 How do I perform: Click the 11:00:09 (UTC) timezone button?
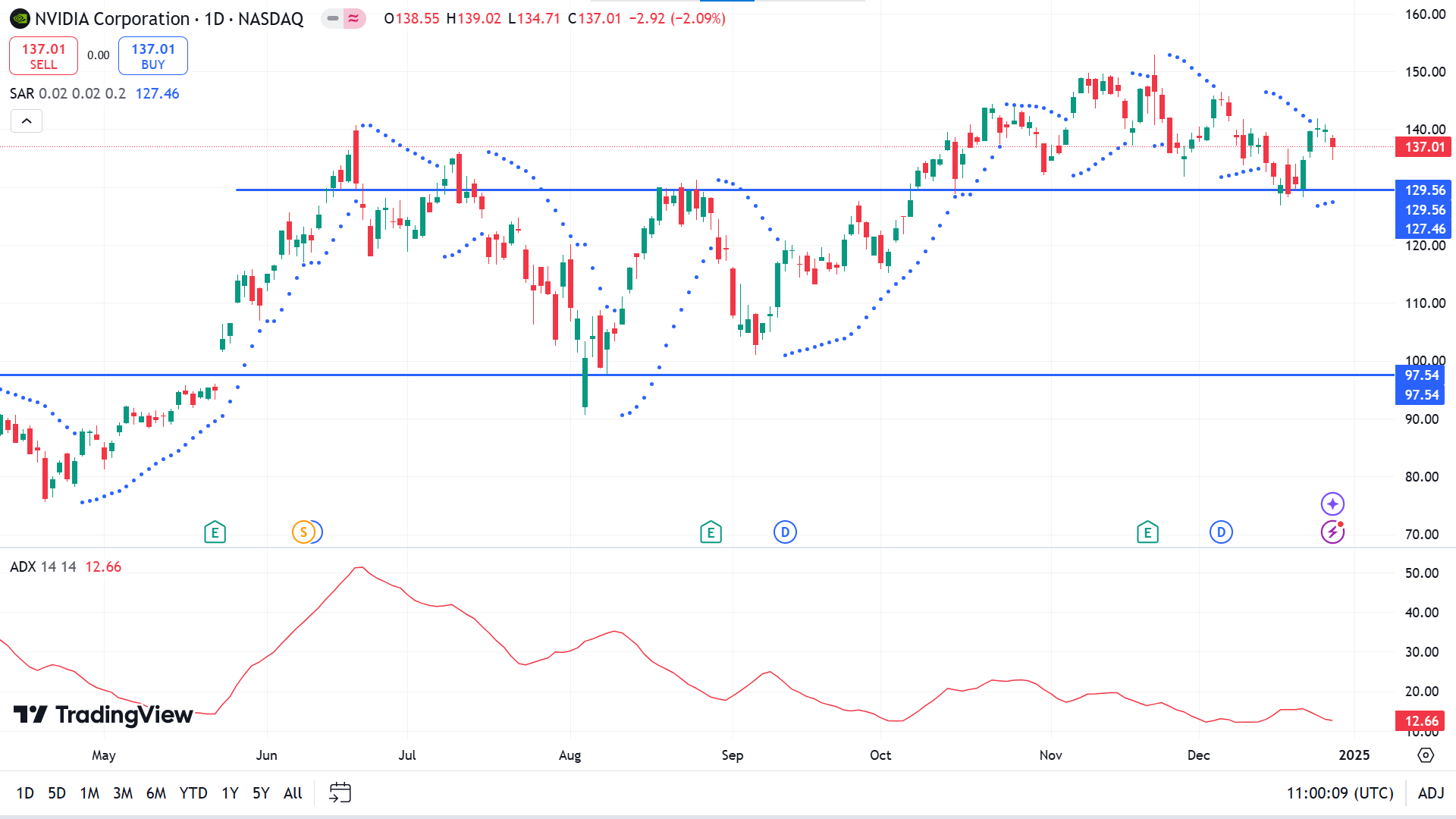pyautogui.click(x=1340, y=793)
